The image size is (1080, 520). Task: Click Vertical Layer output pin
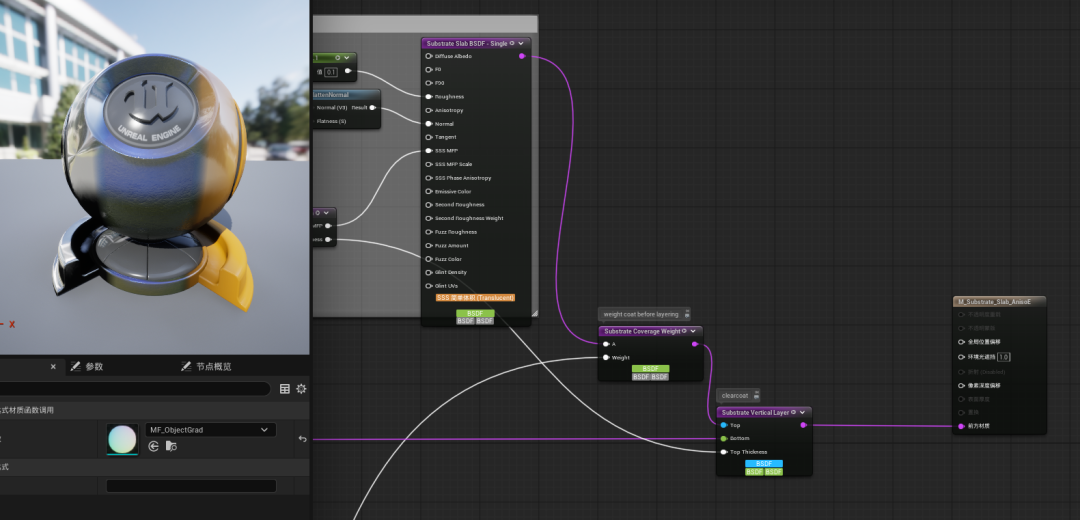(804, 425)
